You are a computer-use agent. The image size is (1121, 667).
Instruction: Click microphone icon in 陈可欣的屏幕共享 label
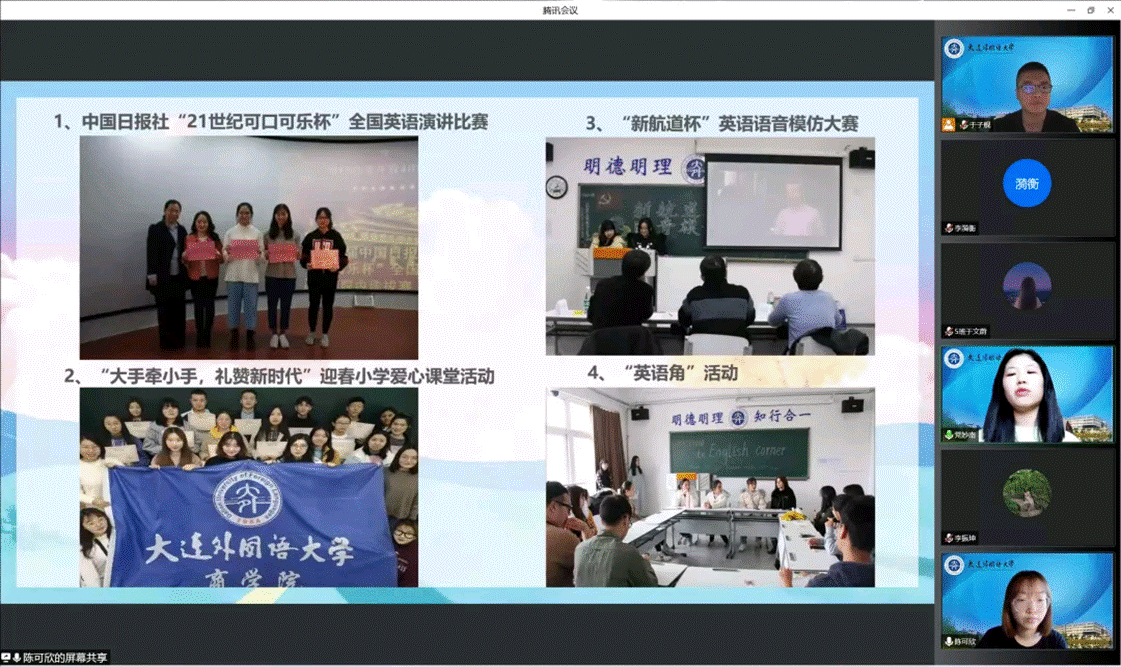tap(17, 657)
